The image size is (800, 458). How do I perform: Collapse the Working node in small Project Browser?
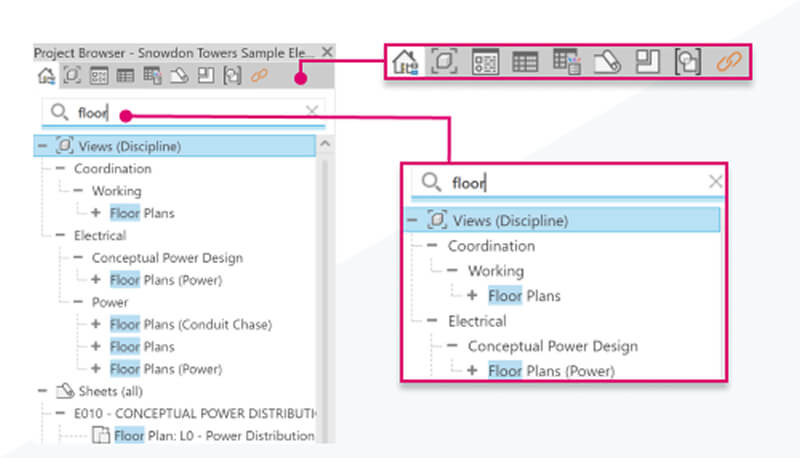point(78,190)
